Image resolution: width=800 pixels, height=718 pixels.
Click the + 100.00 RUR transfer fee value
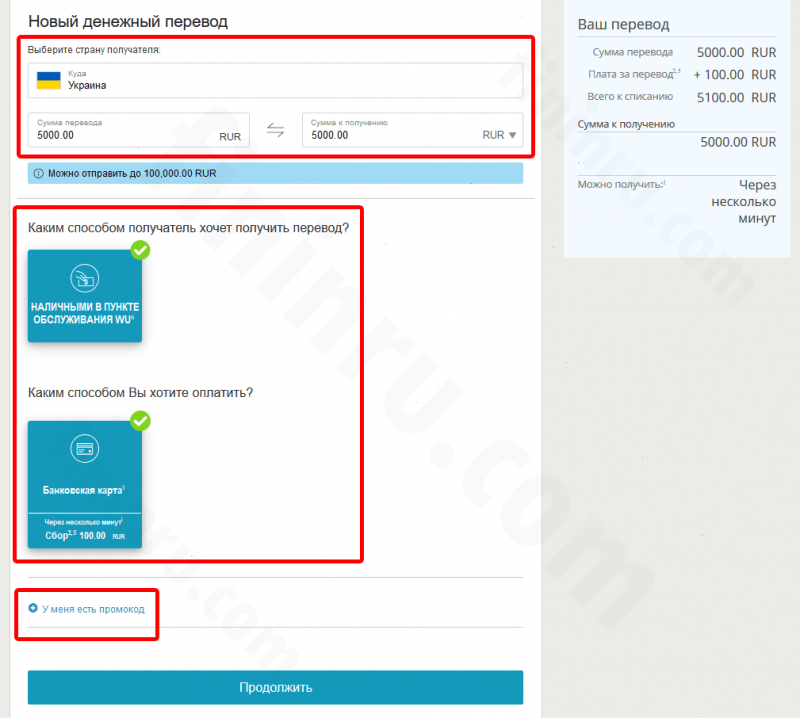click(735, 75)
